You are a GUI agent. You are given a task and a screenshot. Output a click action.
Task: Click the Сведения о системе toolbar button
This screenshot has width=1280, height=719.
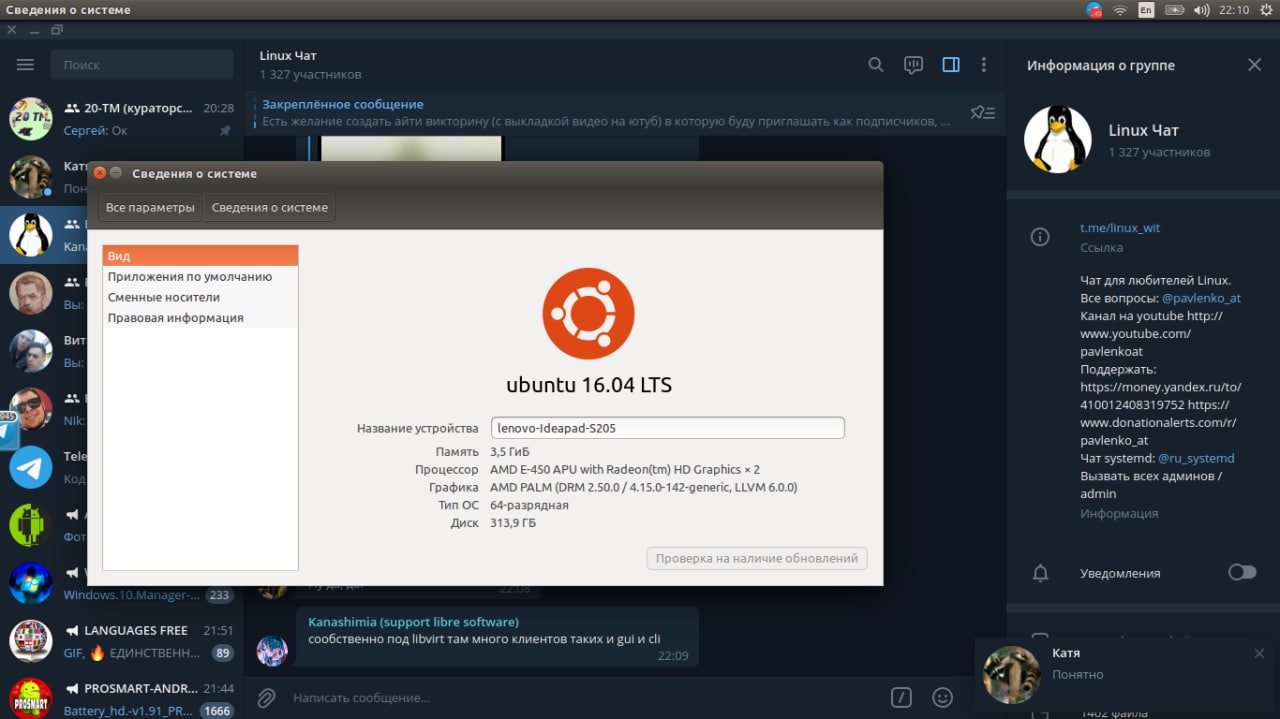tap(269, 208)
